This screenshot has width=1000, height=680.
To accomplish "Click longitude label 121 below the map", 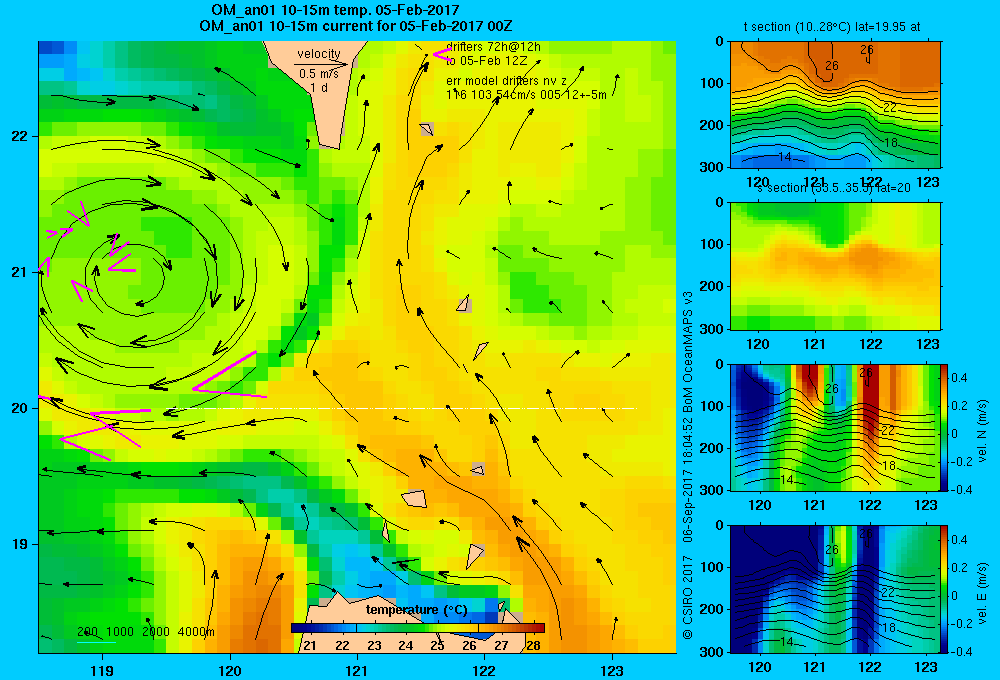I will (x=357, y=670).
